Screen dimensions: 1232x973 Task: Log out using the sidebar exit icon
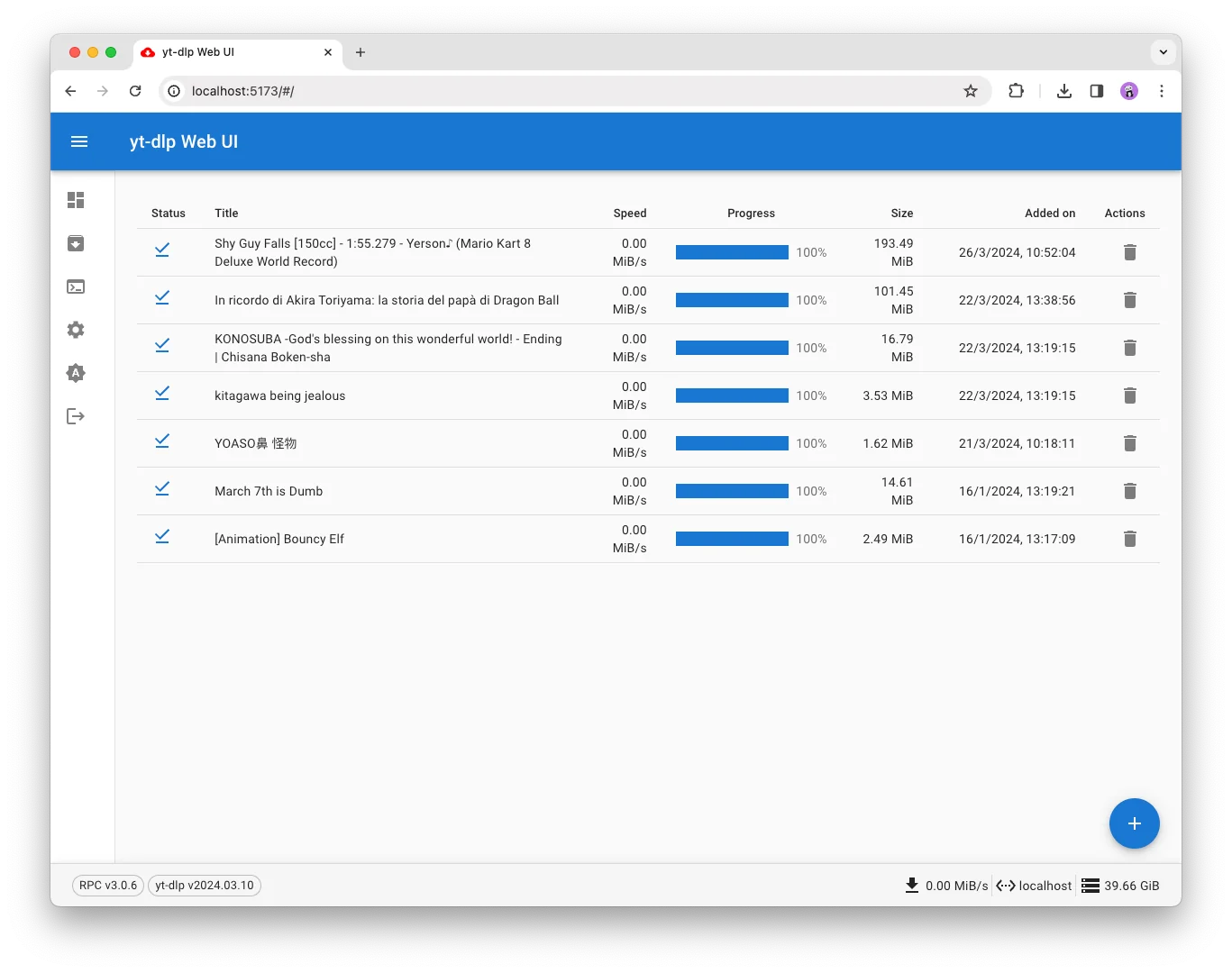pyautogui.click(x=76, y=416)
